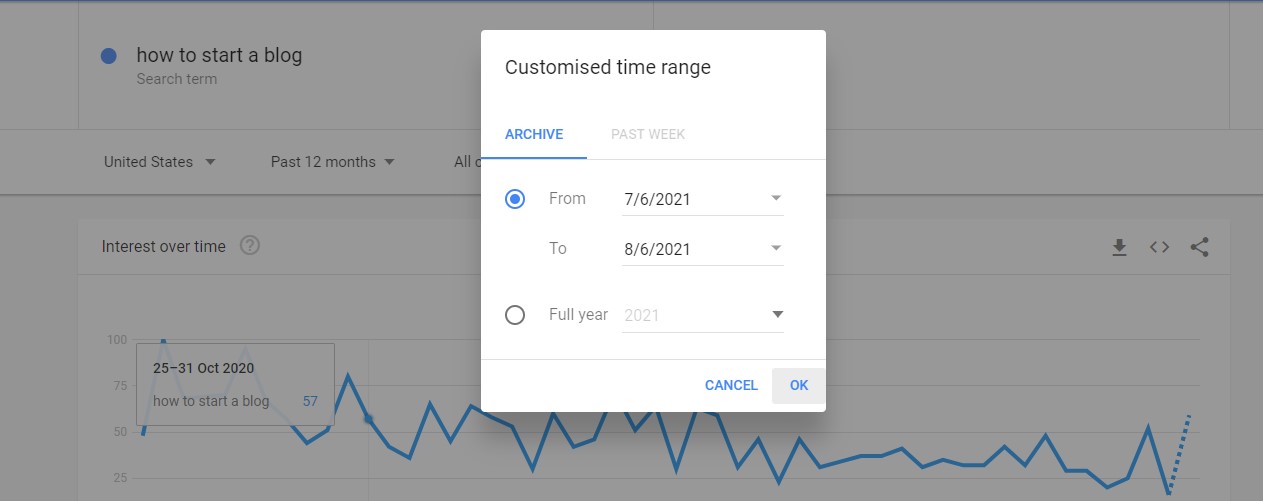Viewport: 1263px width, 501px height.
Task: Open the Past 12 months time dropdown
Action: [333, 162]
